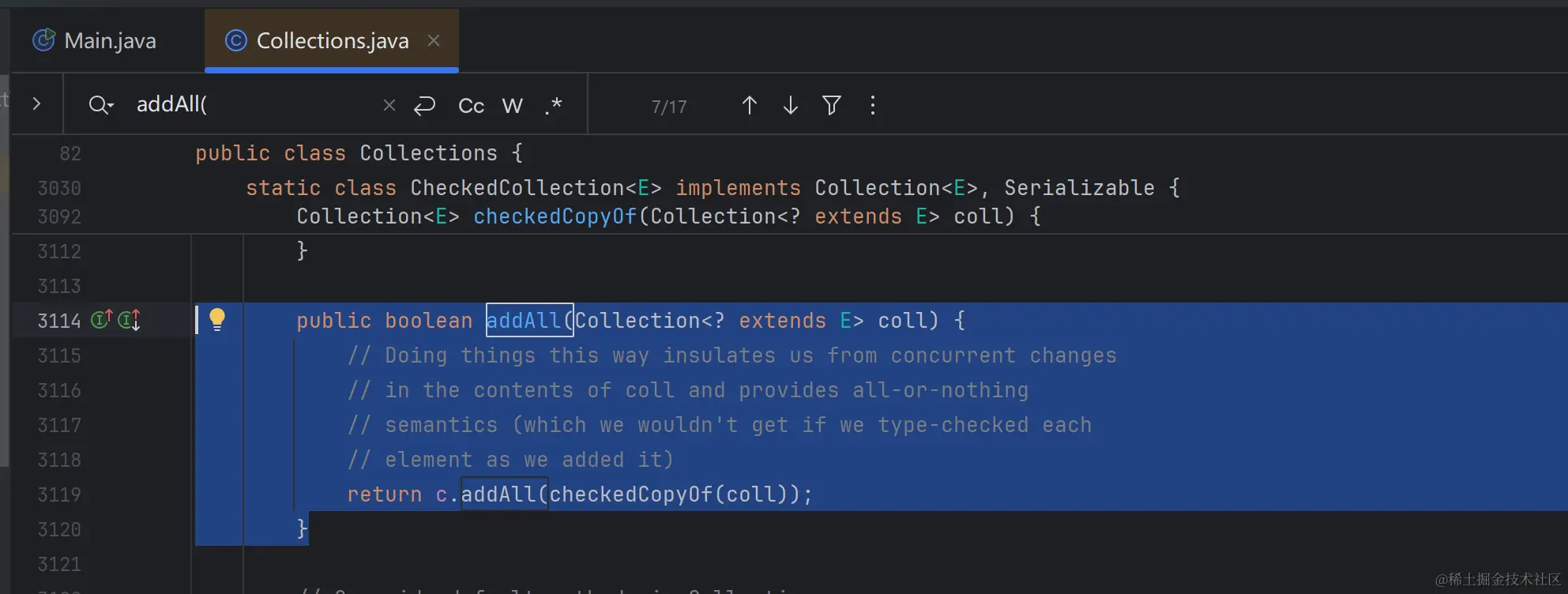Click the overridden-method gutter icon on line 3114
The width and height of the screenshot is (1568, 594).
(130, 320)
